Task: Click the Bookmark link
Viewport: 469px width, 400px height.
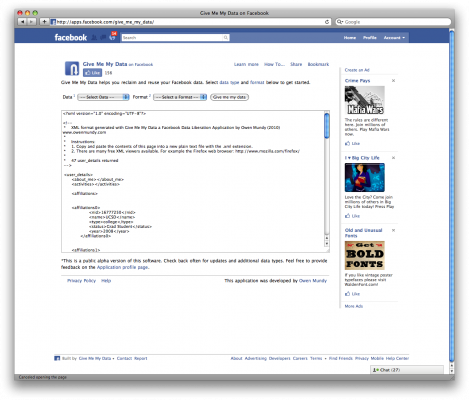Action: (x=318, y=64)
